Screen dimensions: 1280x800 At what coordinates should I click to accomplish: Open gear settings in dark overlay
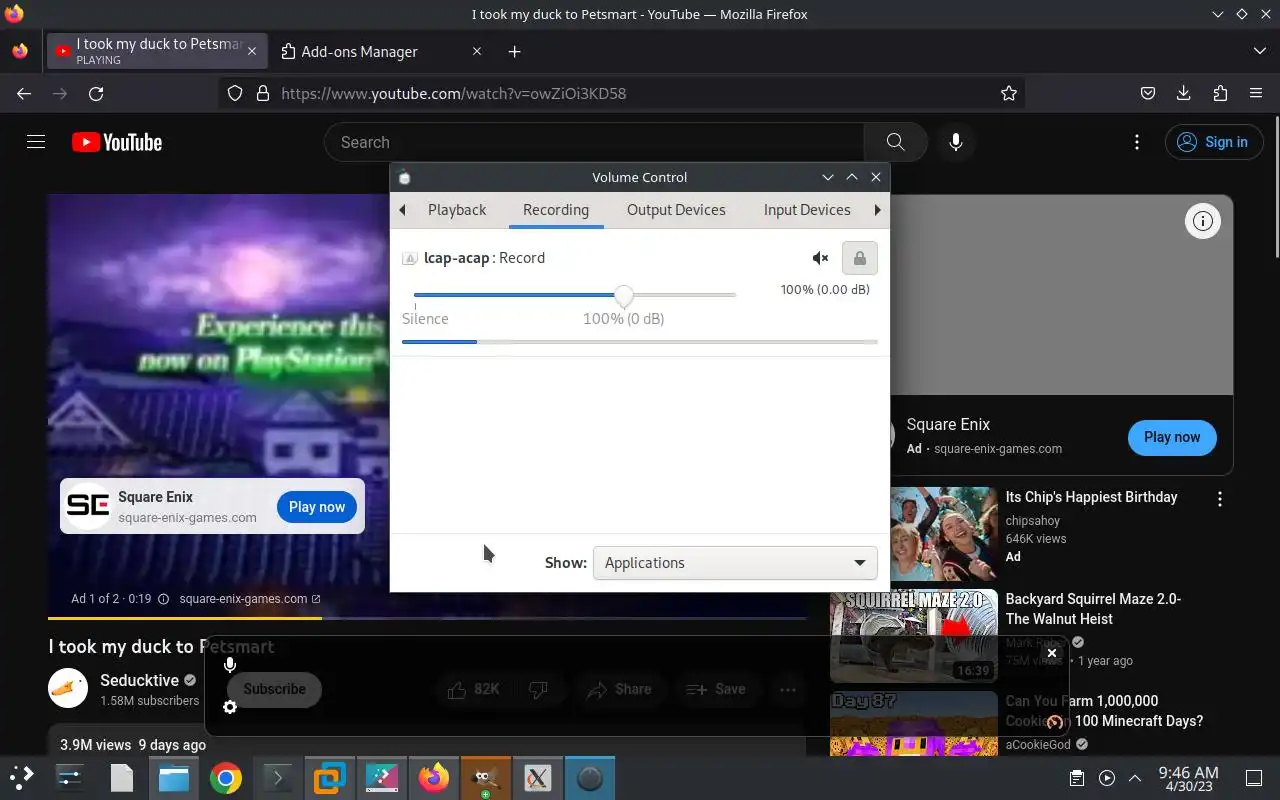(230, 707)
